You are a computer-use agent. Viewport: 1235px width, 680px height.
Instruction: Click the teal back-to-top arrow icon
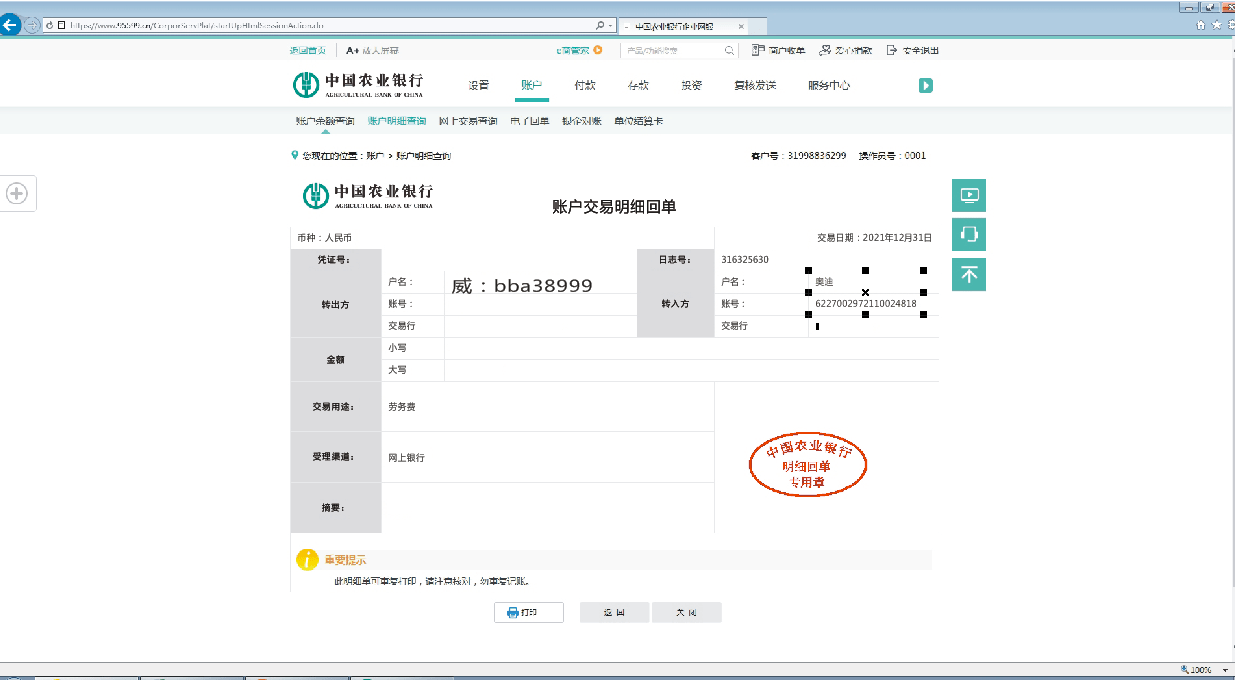968,274
